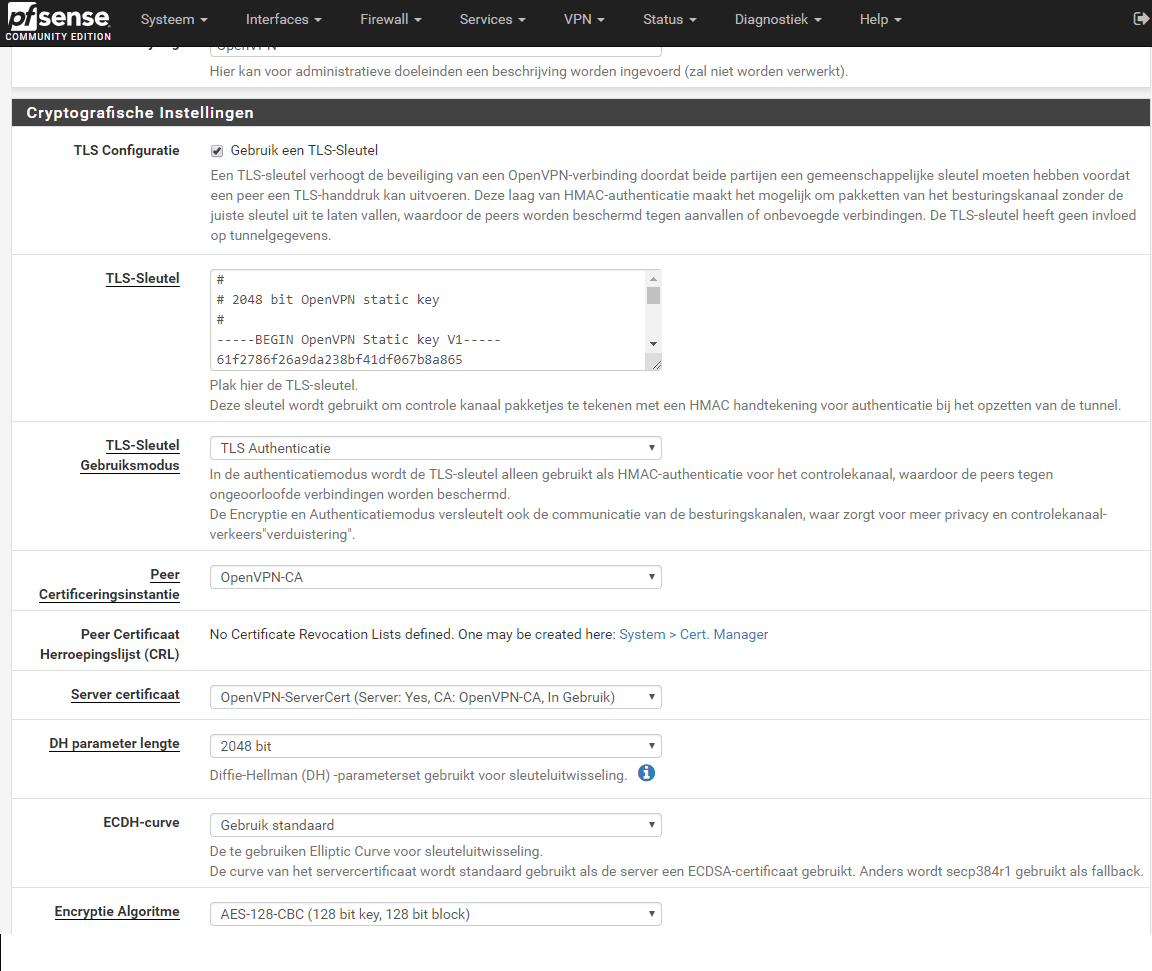
Task: Open the Services menu
Action: click(492, 20)
